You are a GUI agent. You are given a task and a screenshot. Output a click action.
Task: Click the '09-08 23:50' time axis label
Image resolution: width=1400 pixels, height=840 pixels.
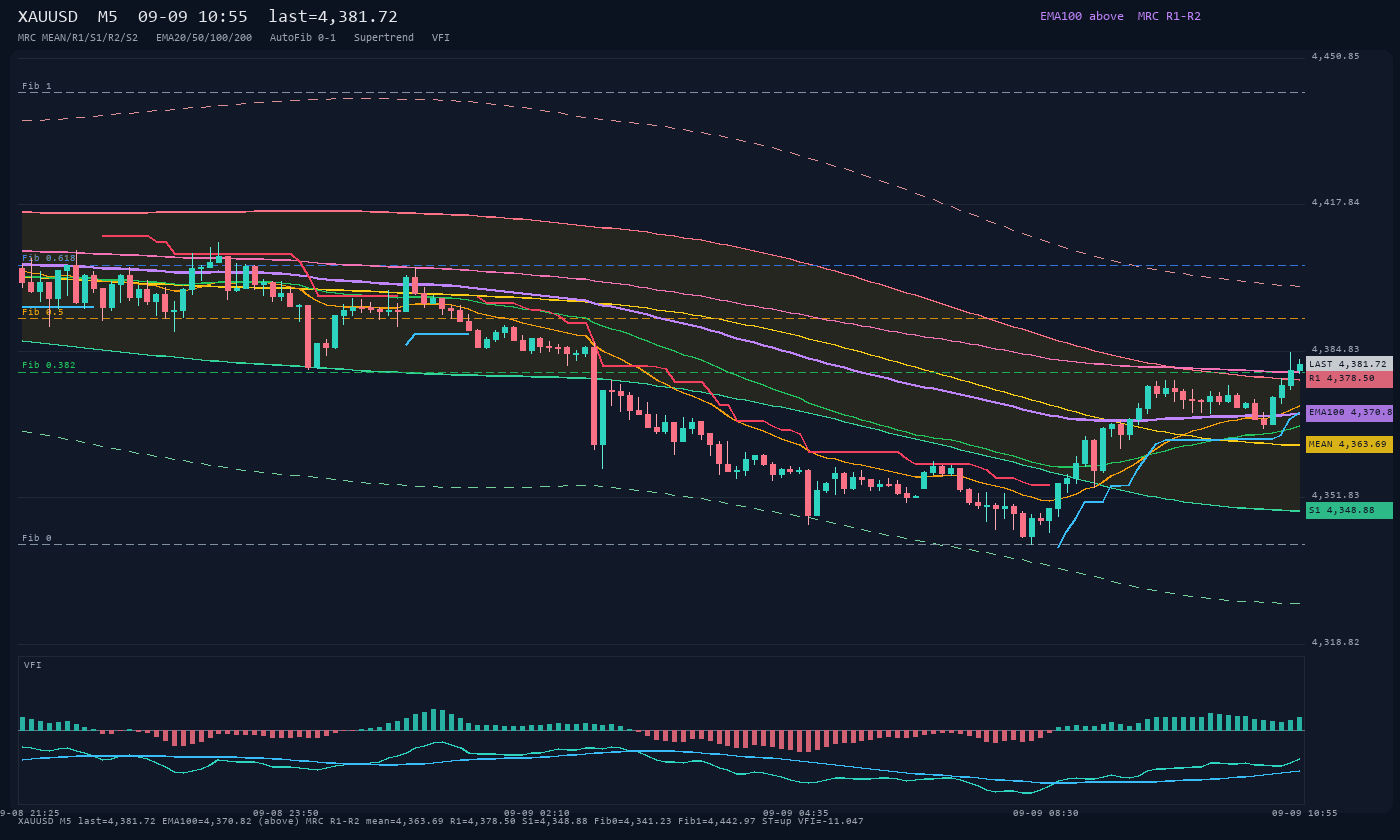(286, 813)
